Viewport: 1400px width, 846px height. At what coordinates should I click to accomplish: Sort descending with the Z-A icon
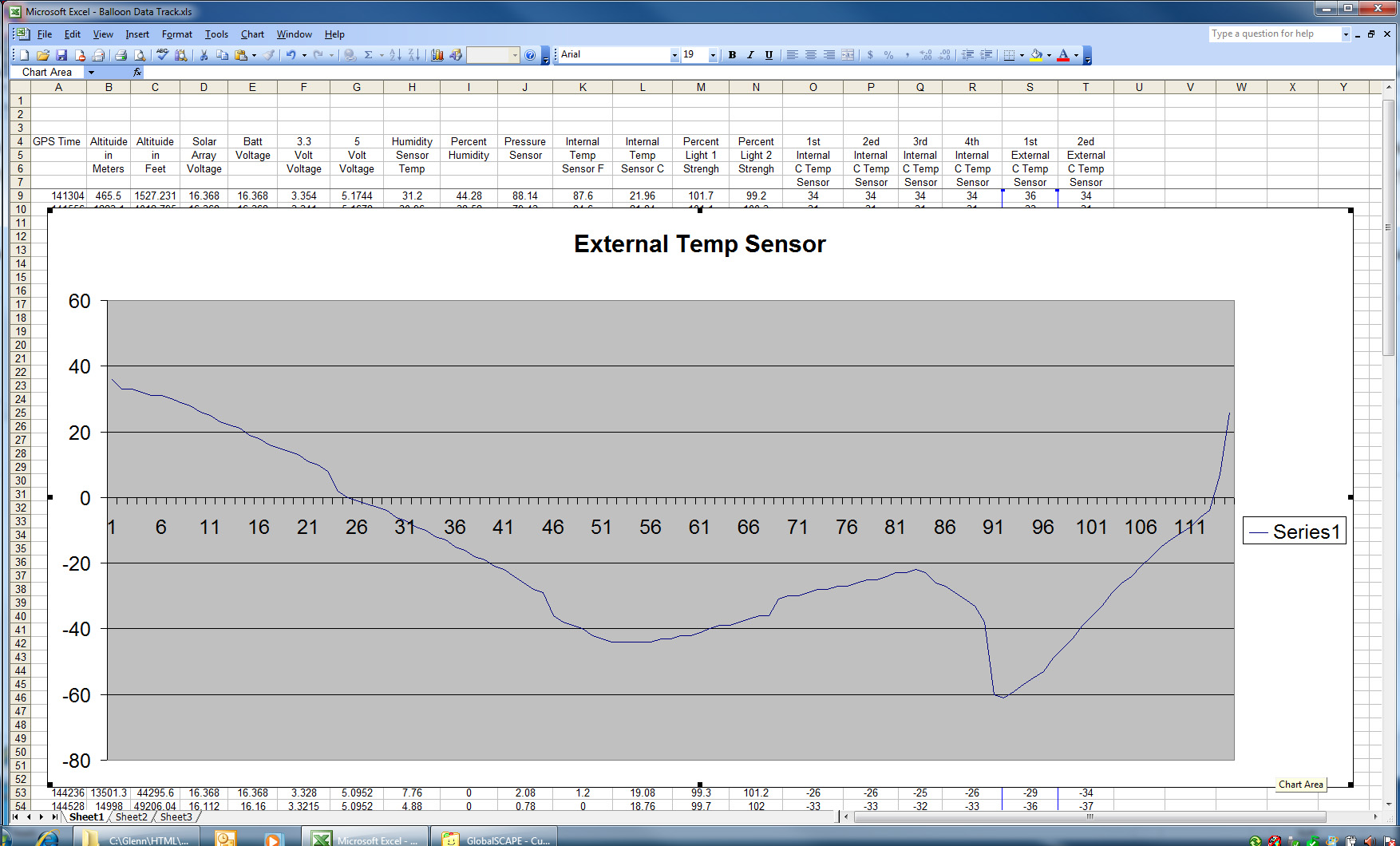click(414, 55)
